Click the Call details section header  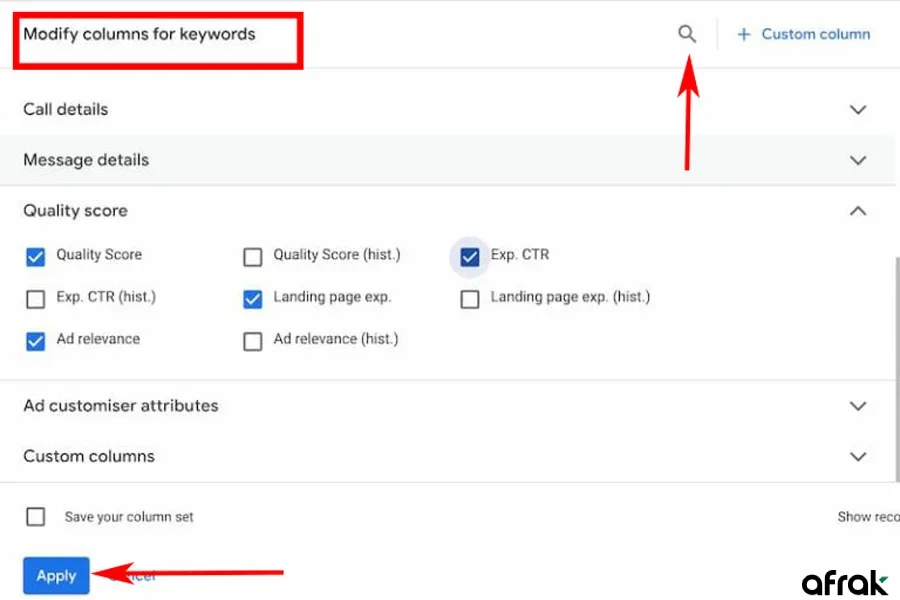[66, 110]
